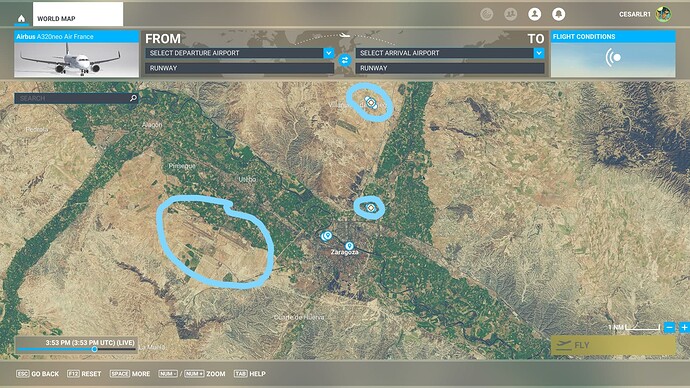This screenshot has width=690, height=388.
Task: Click the Zaragoza city location pin
Action: tap(349, 245)
